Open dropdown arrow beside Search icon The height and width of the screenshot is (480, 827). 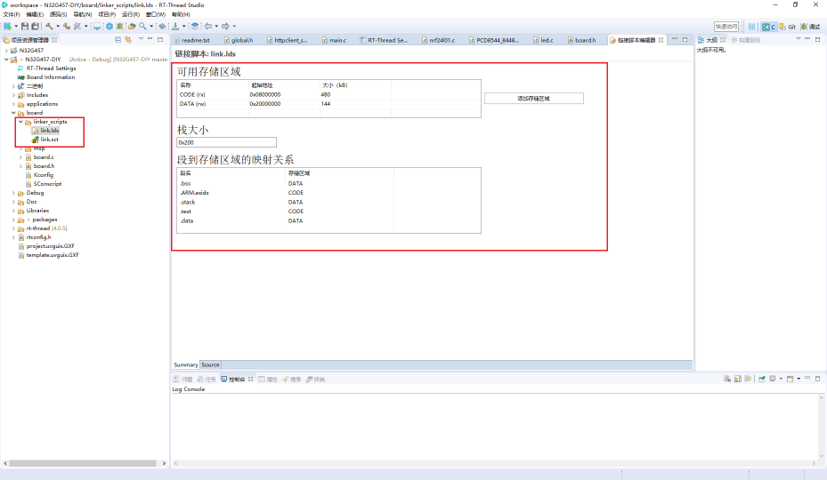151,26
